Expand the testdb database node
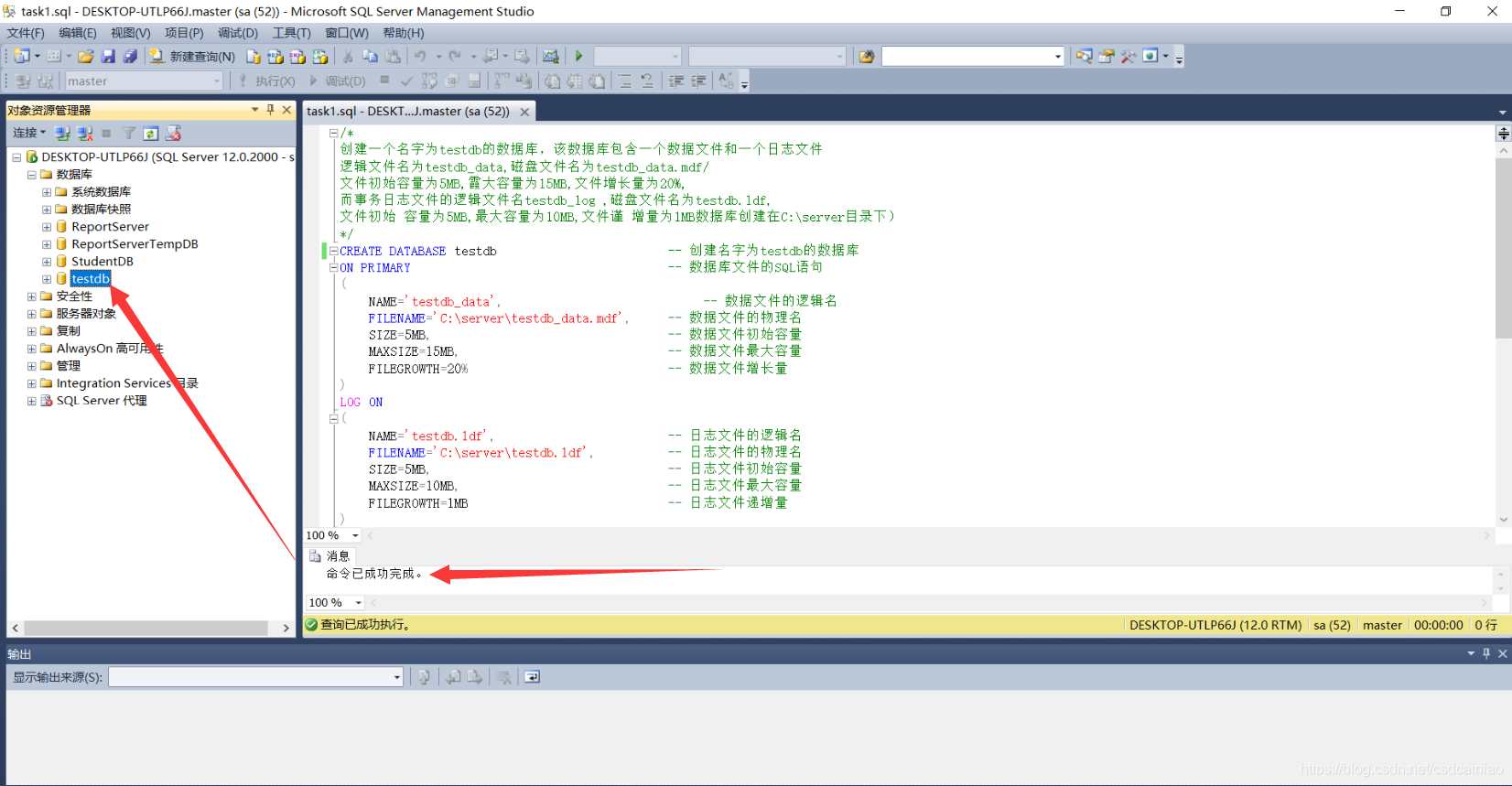Screen dimensions: 1512x786 (x=46, y=279)
